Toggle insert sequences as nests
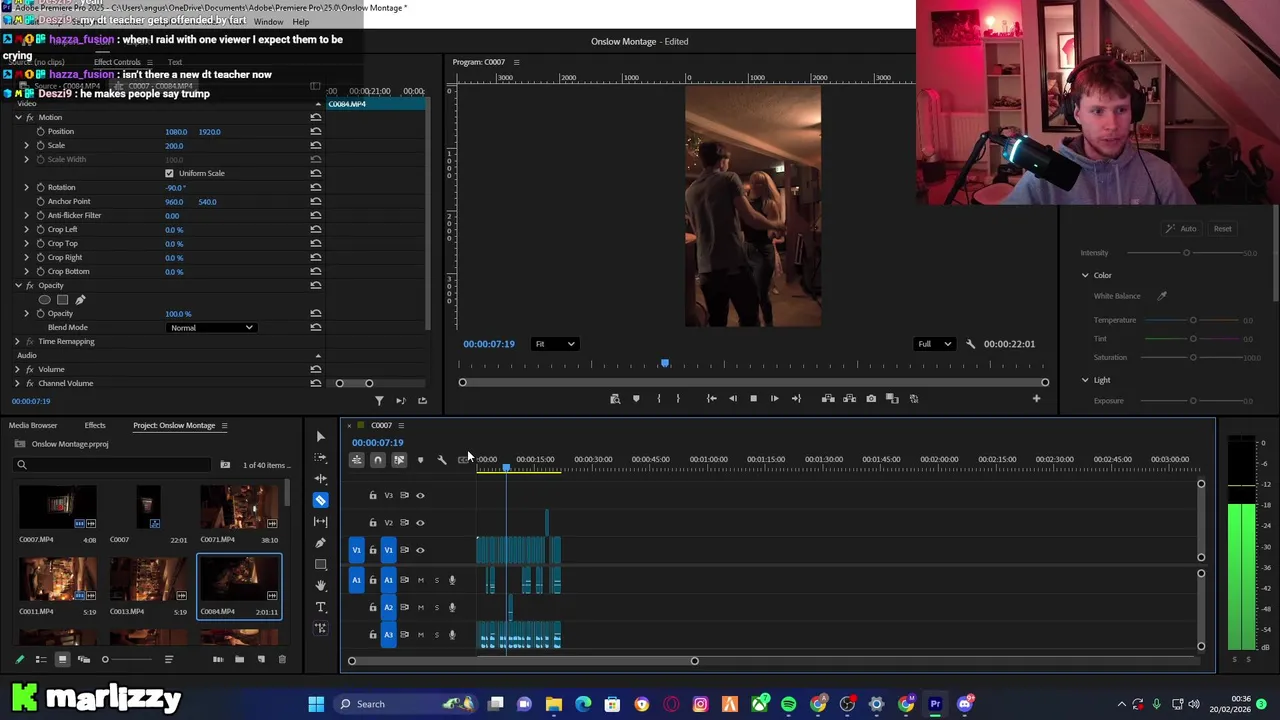Screen dimensions: 1280x720 (x=356, y=460)
